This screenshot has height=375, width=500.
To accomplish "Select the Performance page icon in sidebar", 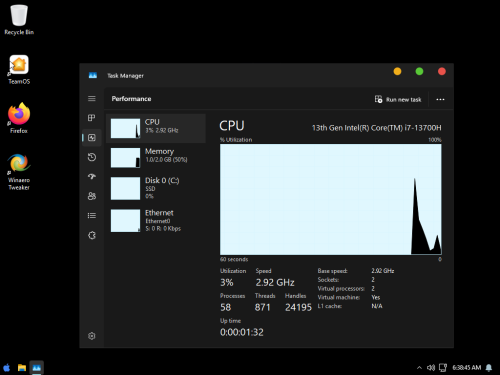I will click(x=92, y=137).
